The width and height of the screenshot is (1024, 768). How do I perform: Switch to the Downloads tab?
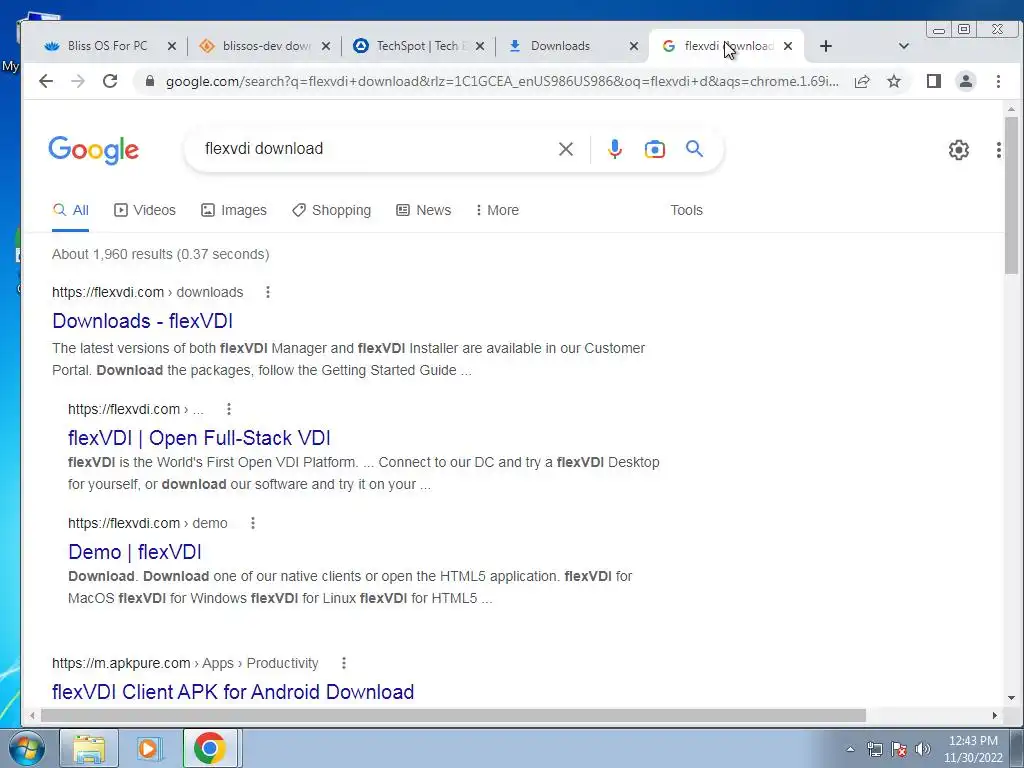(560, 46)
